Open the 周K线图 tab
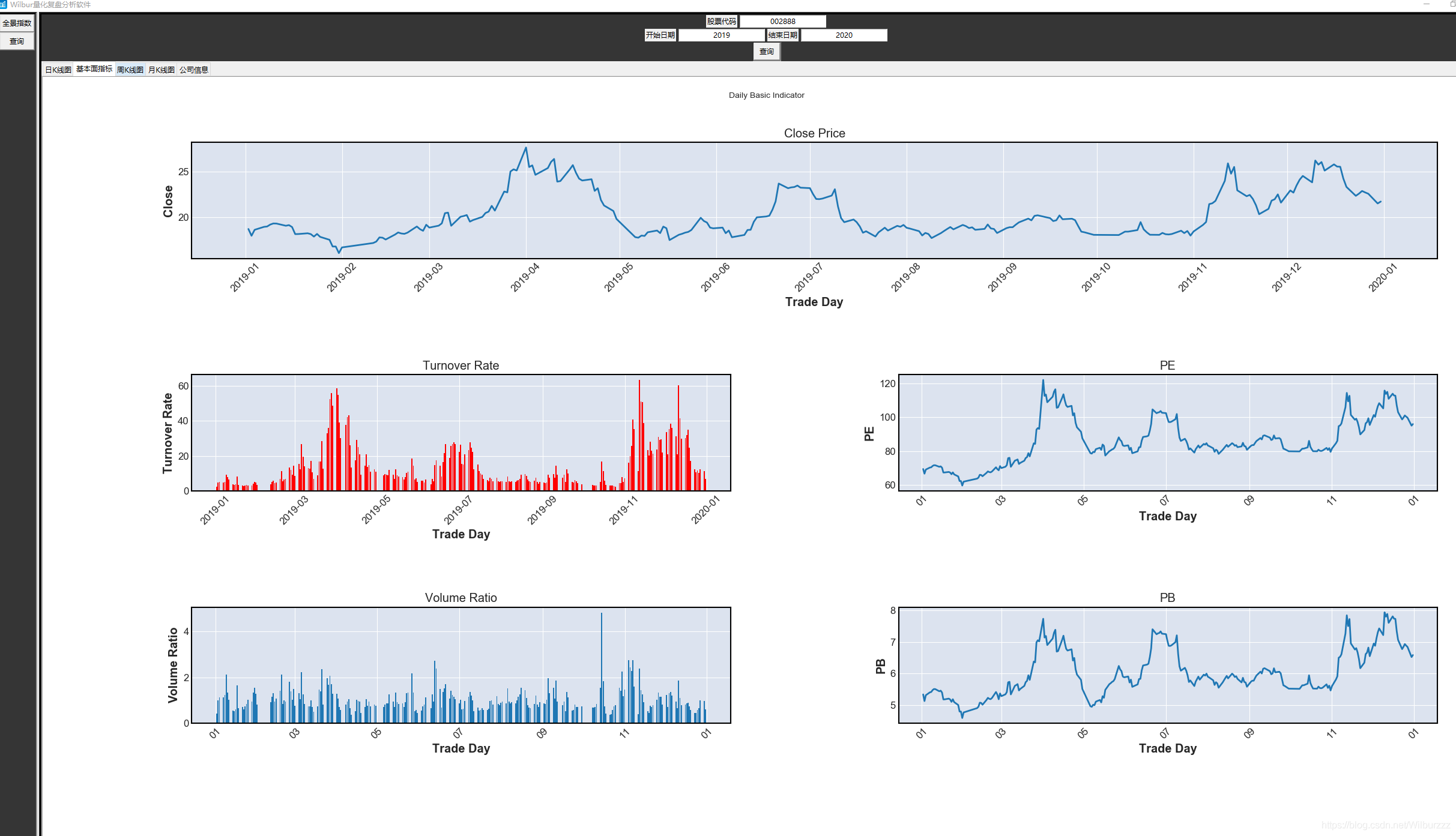 [x=130, y=70]
